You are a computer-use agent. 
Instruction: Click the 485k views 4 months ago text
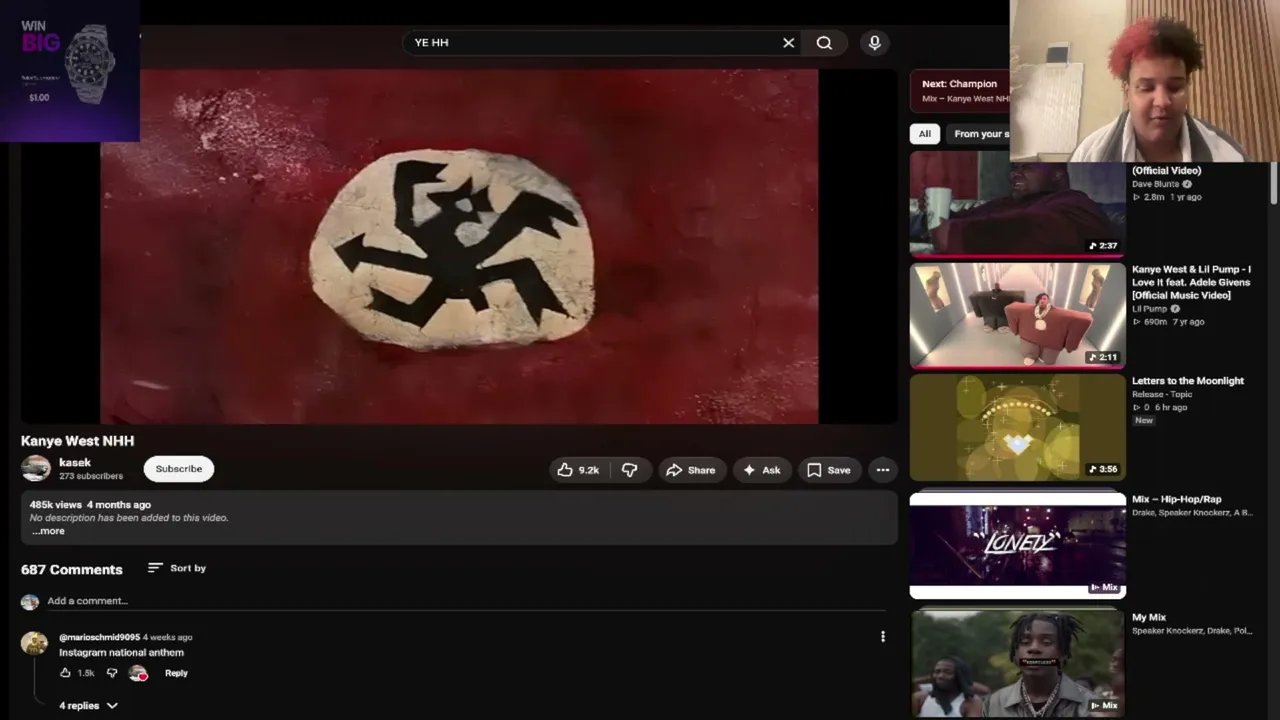(x=90, y=505)
